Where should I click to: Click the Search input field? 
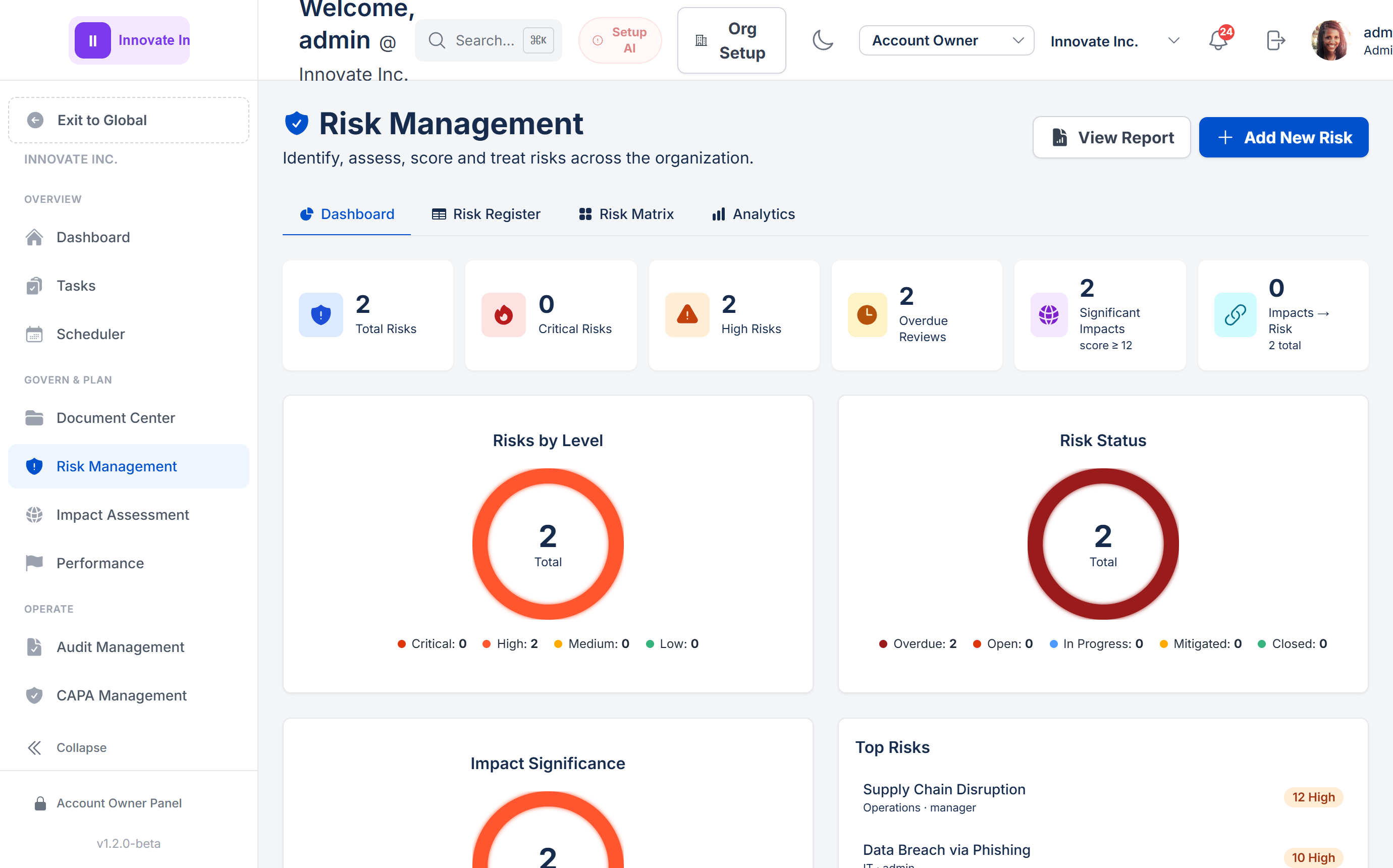tap(489, 40)
